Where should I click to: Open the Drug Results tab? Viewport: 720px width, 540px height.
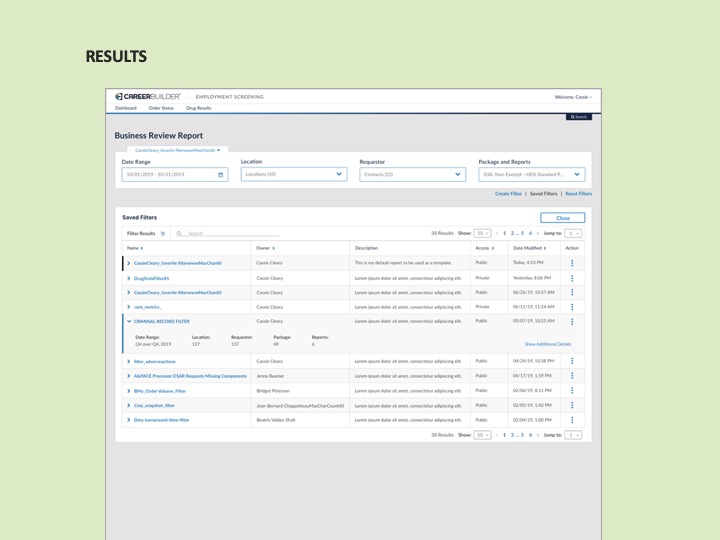pyautogui.click(x=198, y=108)
